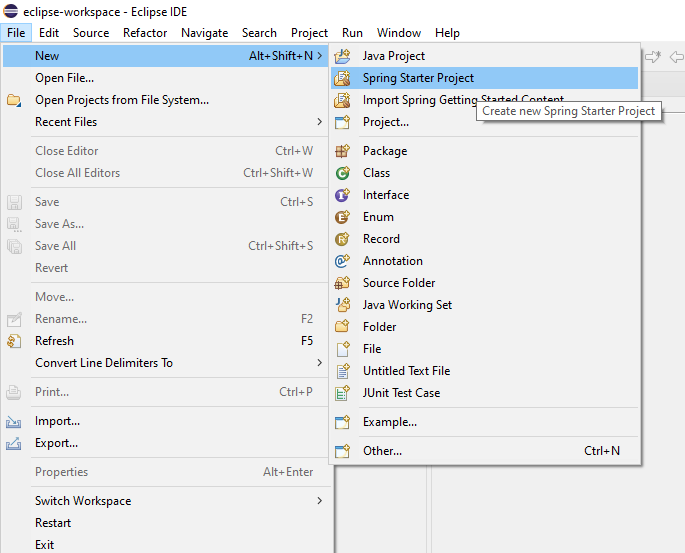Image resolution: width=685 pixels, height=553 pixels.
Task: Select the Annotation entry text
Action: tap(393, 261)
